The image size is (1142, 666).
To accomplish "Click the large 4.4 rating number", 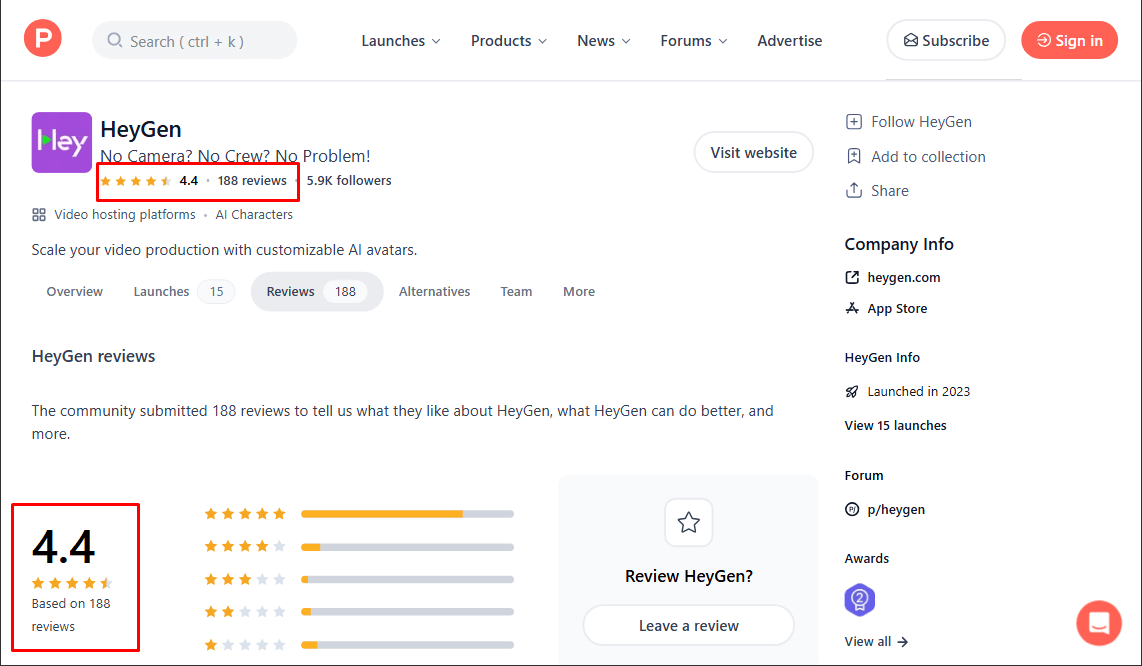I will click(x=63, y=546).
